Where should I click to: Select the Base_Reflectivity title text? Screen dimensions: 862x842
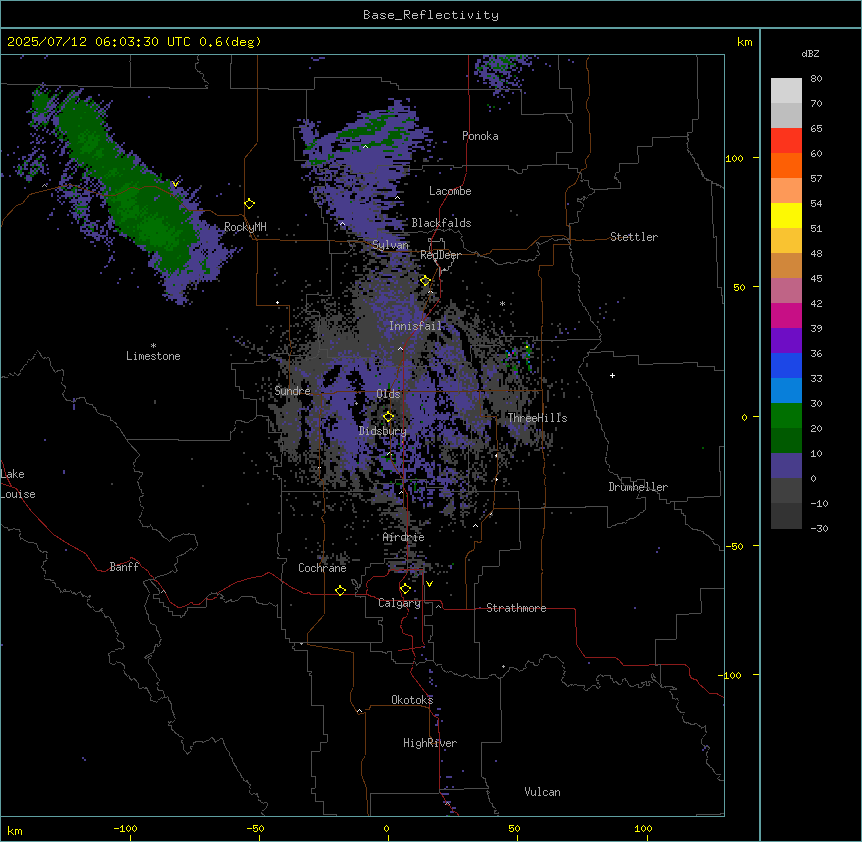(x=431, y=15)
